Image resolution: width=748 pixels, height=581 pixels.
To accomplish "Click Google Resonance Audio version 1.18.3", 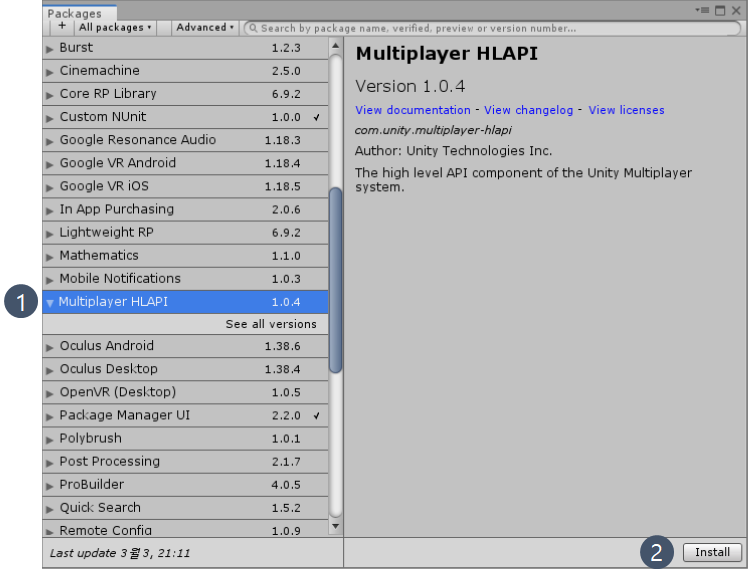I will 282,140.
